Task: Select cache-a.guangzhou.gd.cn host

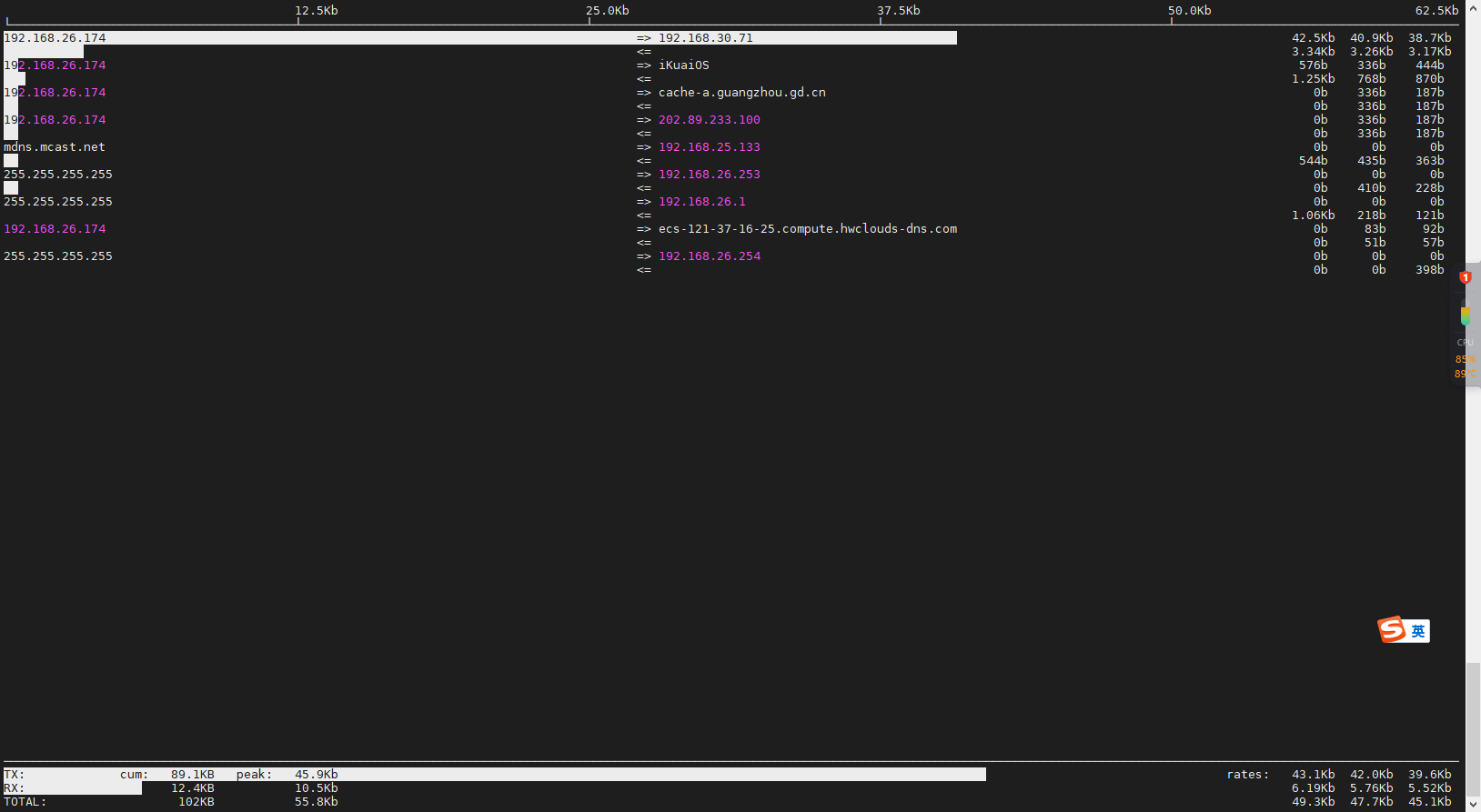Action: click(742, 92)
